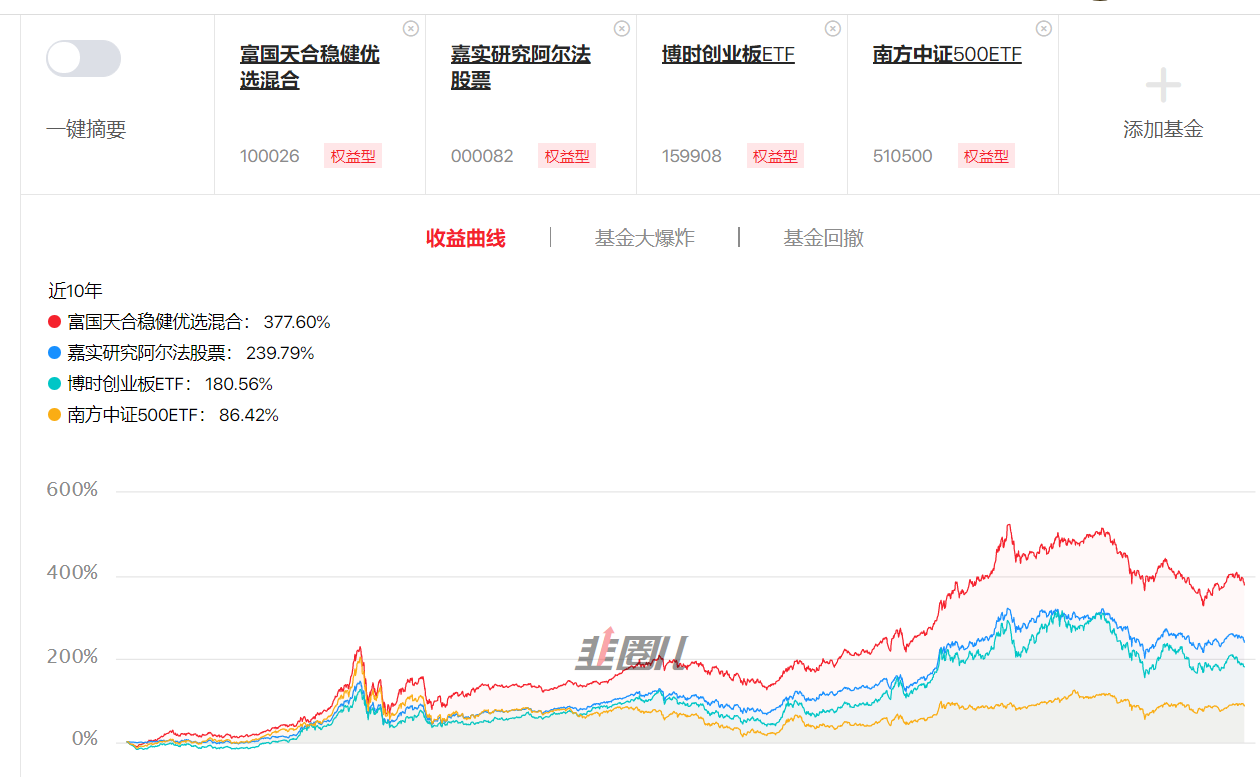Switch to the 基金大爆炸 tab
The height and width of the screenshot is (777, 1260).
tap(644, 238)
